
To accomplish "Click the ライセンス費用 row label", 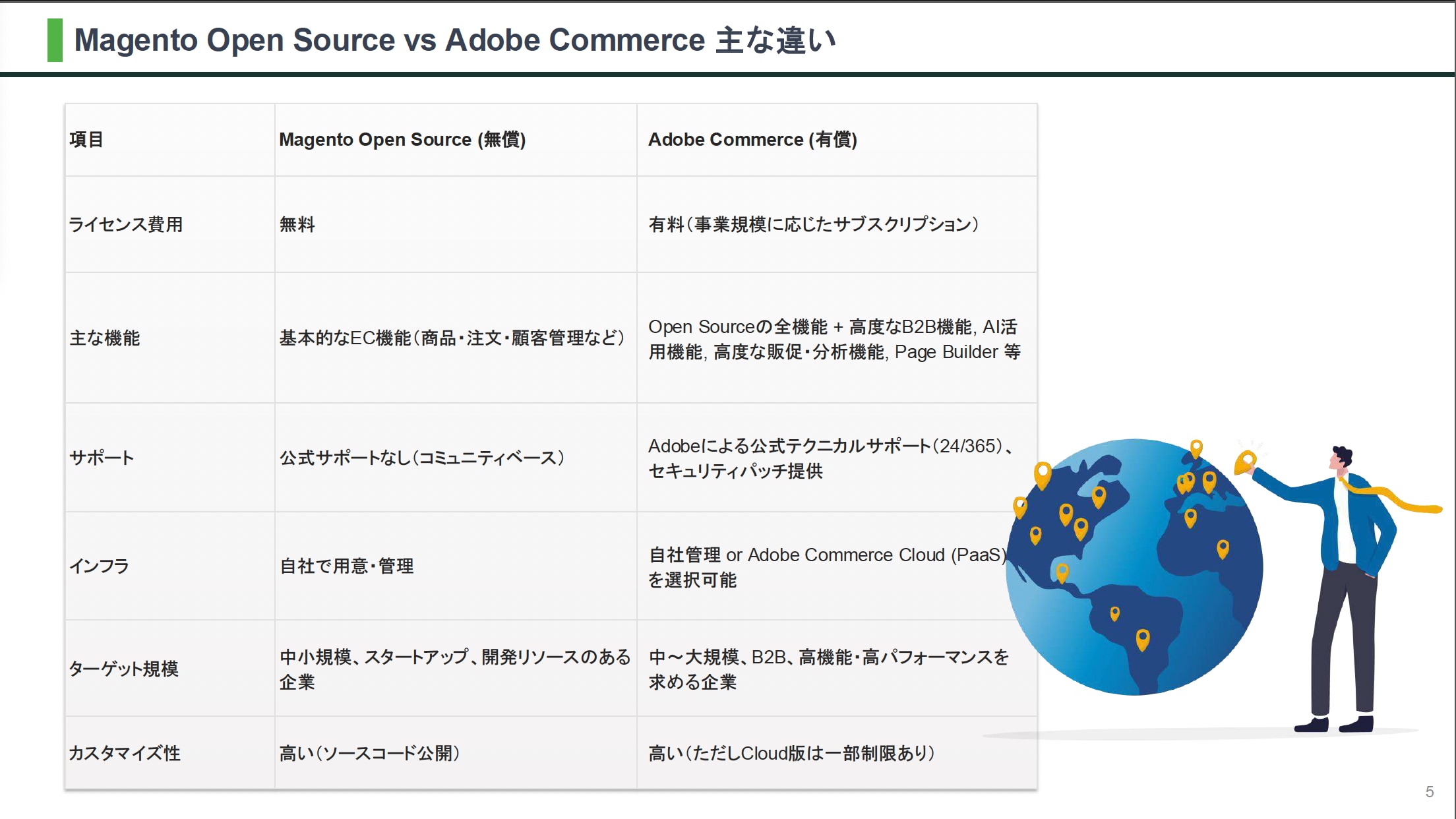I will pyautogui.click(x=126, y=225).
